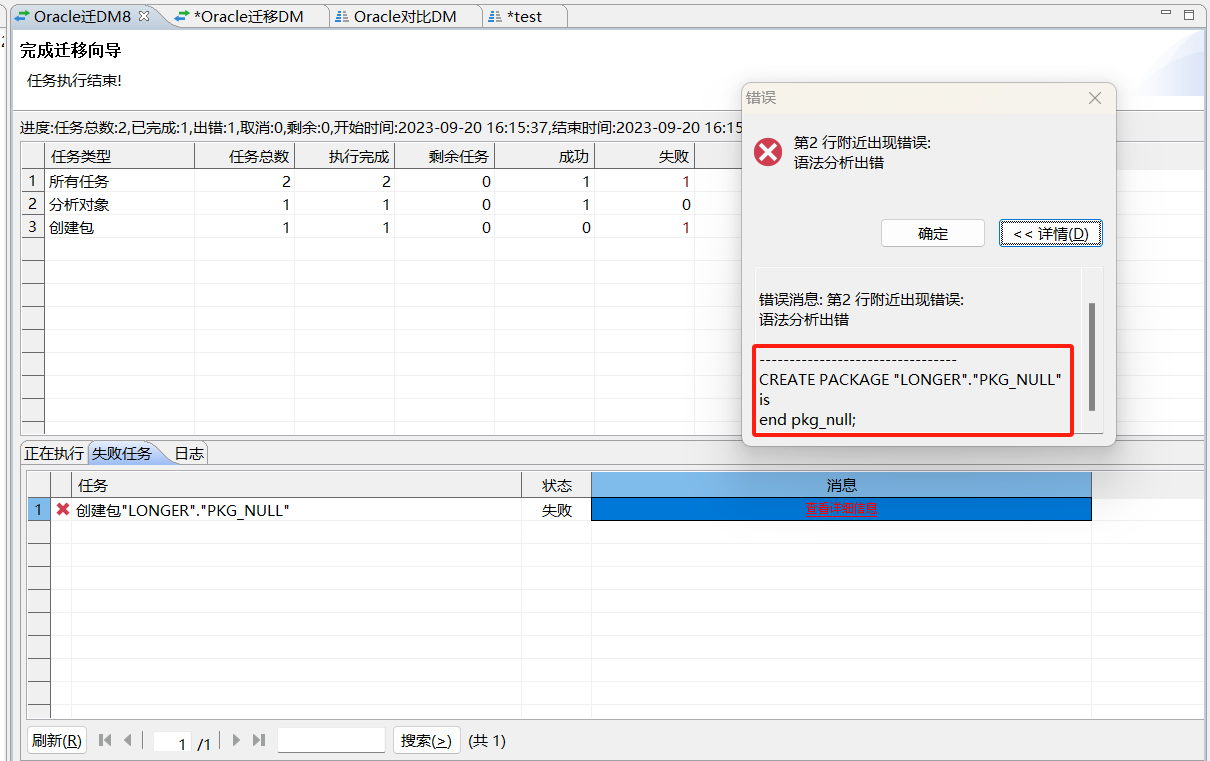Screen dimensions: 1210x761
Task: Click the migration arrows icon on Oracle迁DM8 tab
Action: coord(21,15)
